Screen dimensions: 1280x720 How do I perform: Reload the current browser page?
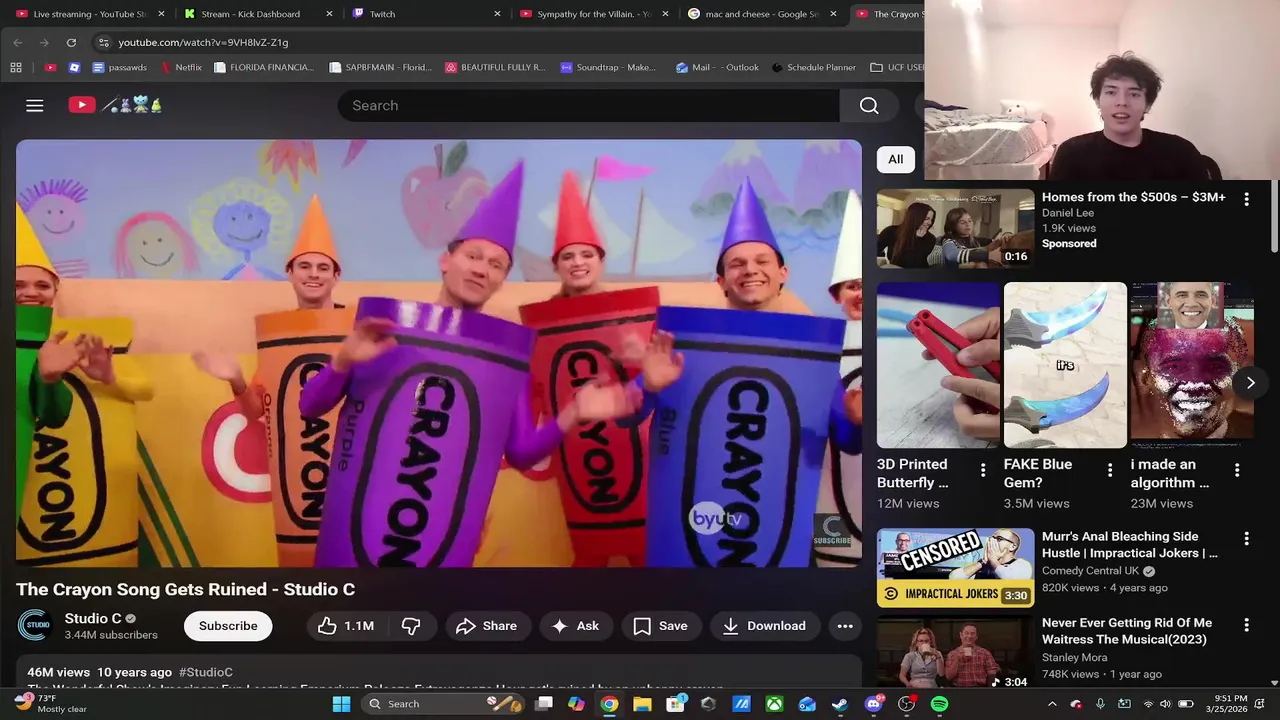(x=71, y=42)
